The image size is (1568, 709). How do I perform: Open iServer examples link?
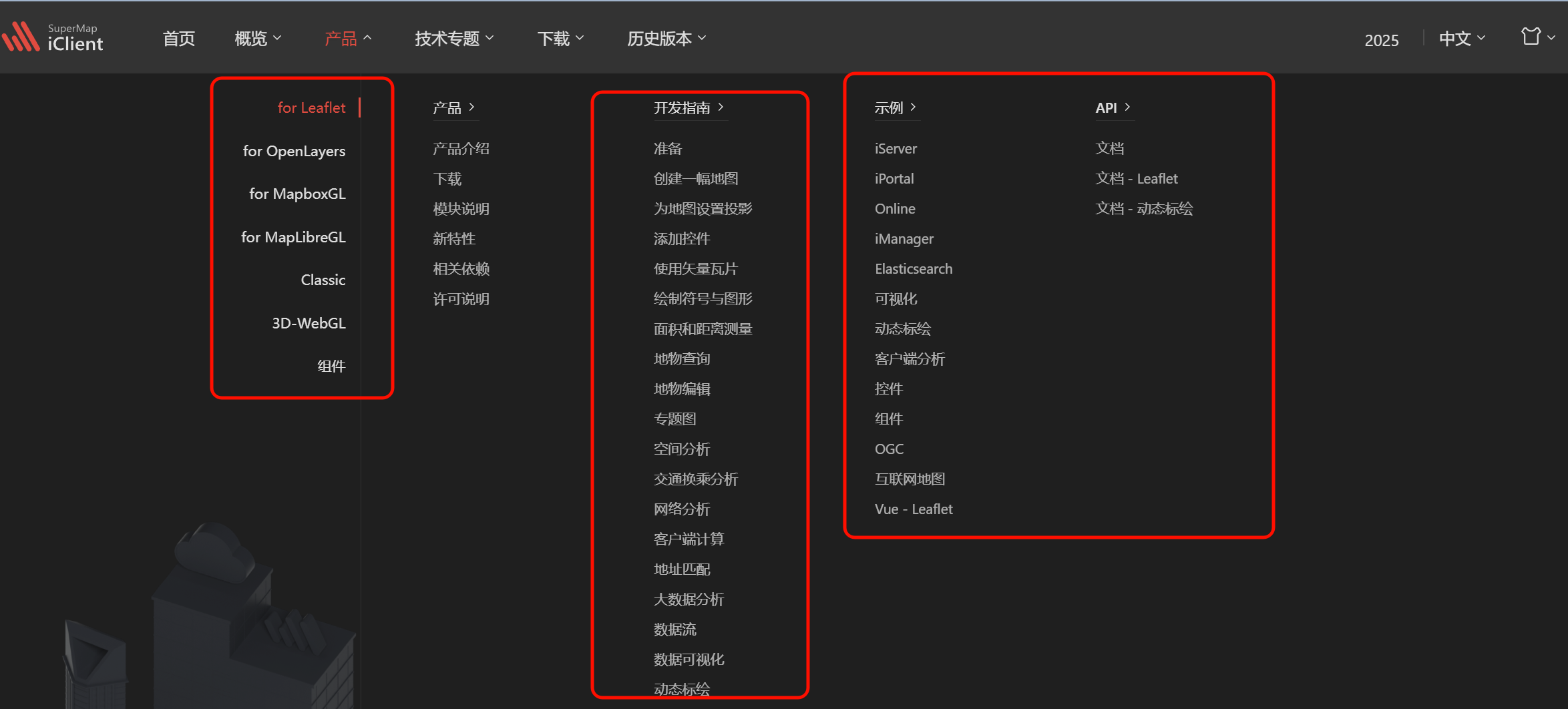click(x=896, y=148)
